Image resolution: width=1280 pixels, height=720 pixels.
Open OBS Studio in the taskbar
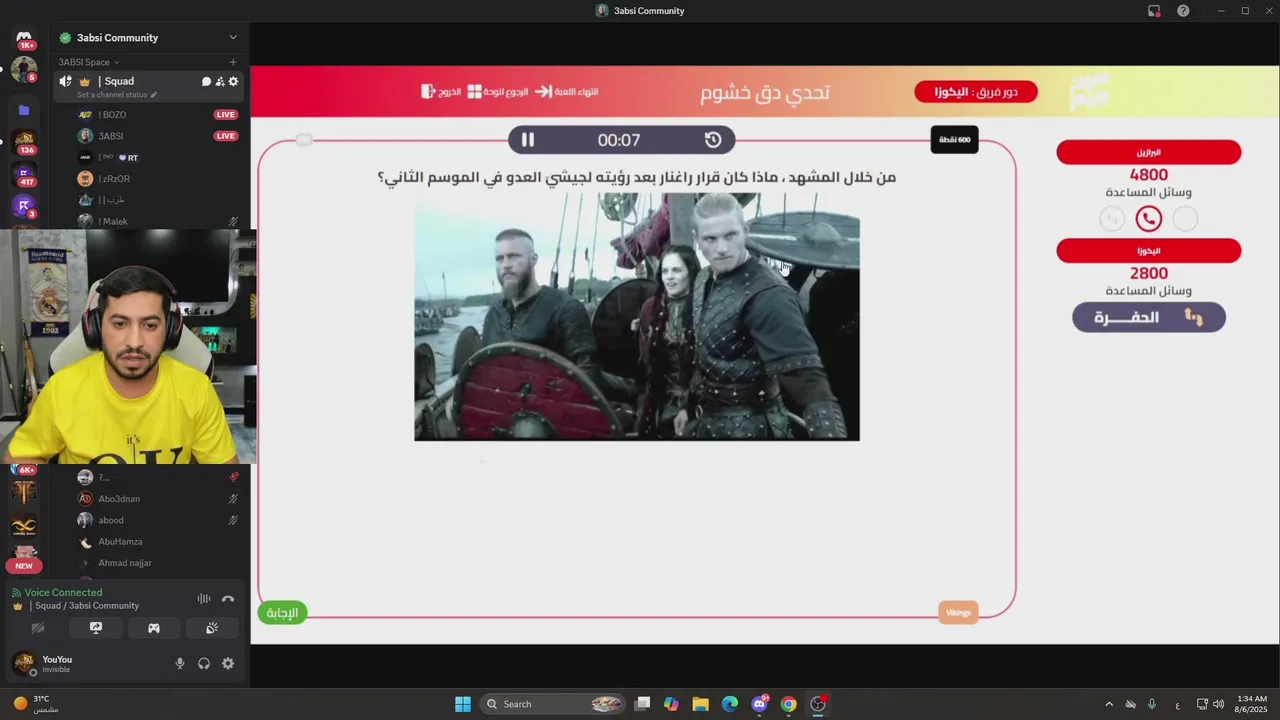(818, 704)
